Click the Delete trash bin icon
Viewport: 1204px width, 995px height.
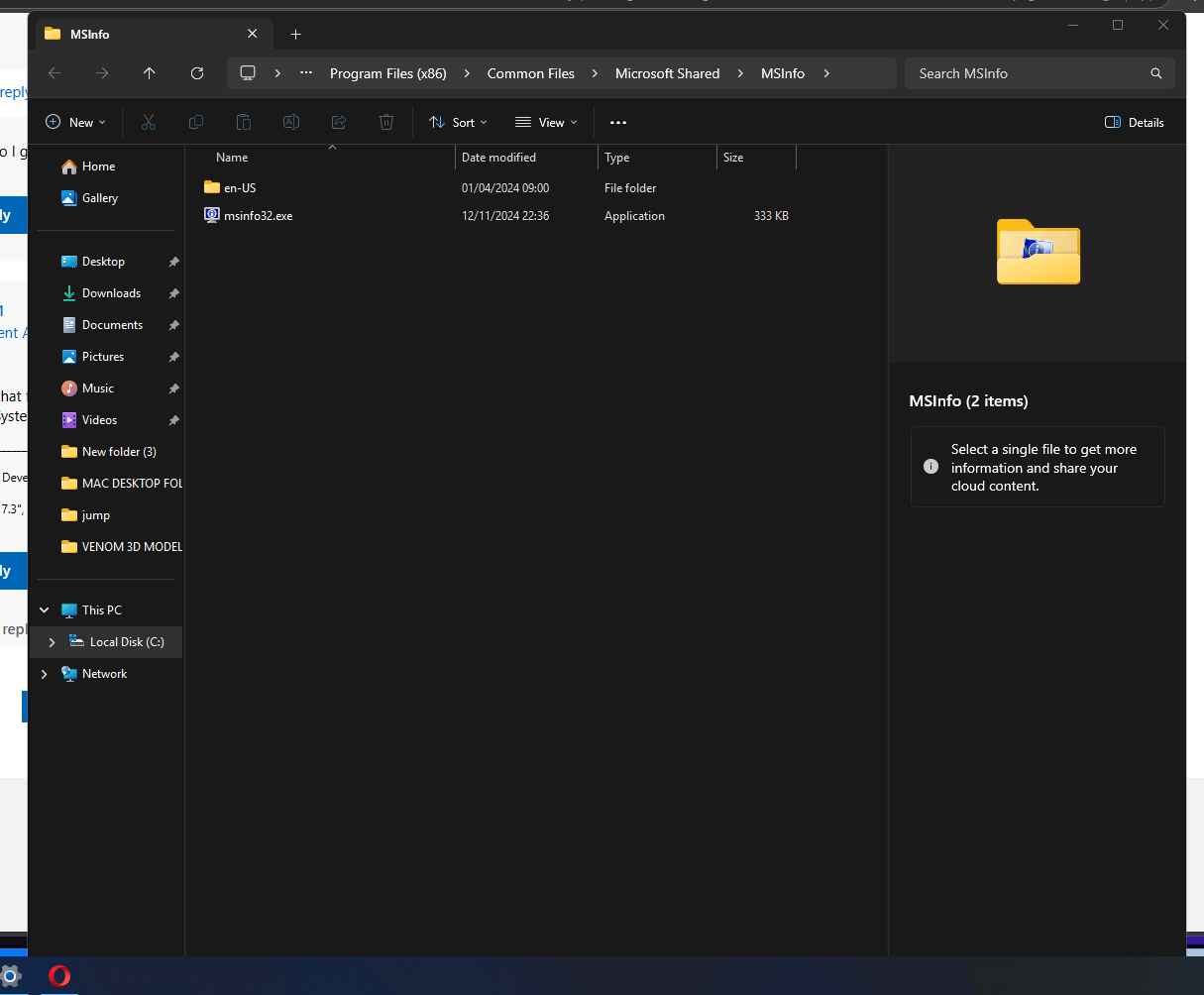click(x=386, y=122)
